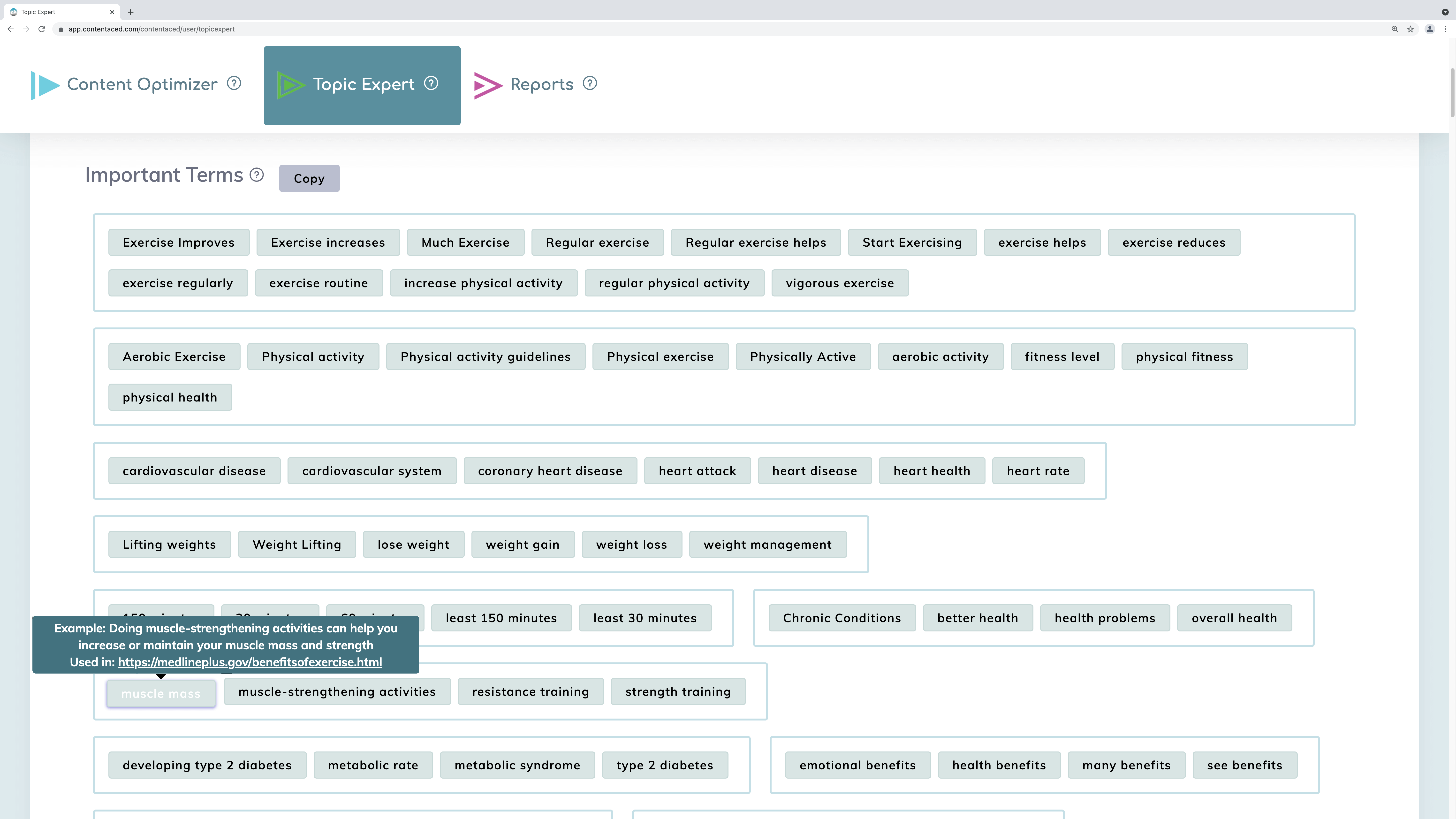Click the 'emotional benefits' term

(858, 765)
